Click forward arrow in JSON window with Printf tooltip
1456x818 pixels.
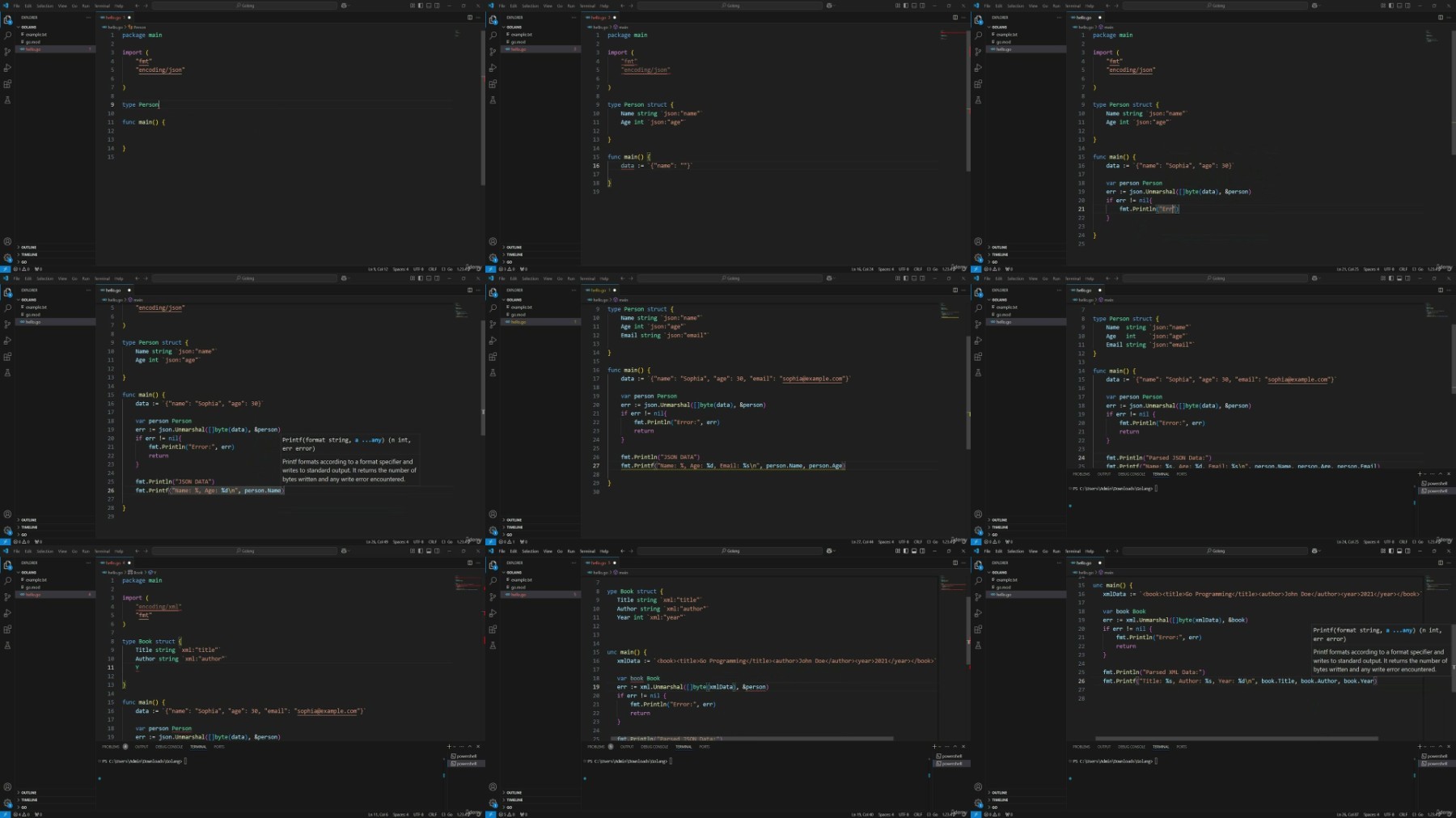pos(146,278)
